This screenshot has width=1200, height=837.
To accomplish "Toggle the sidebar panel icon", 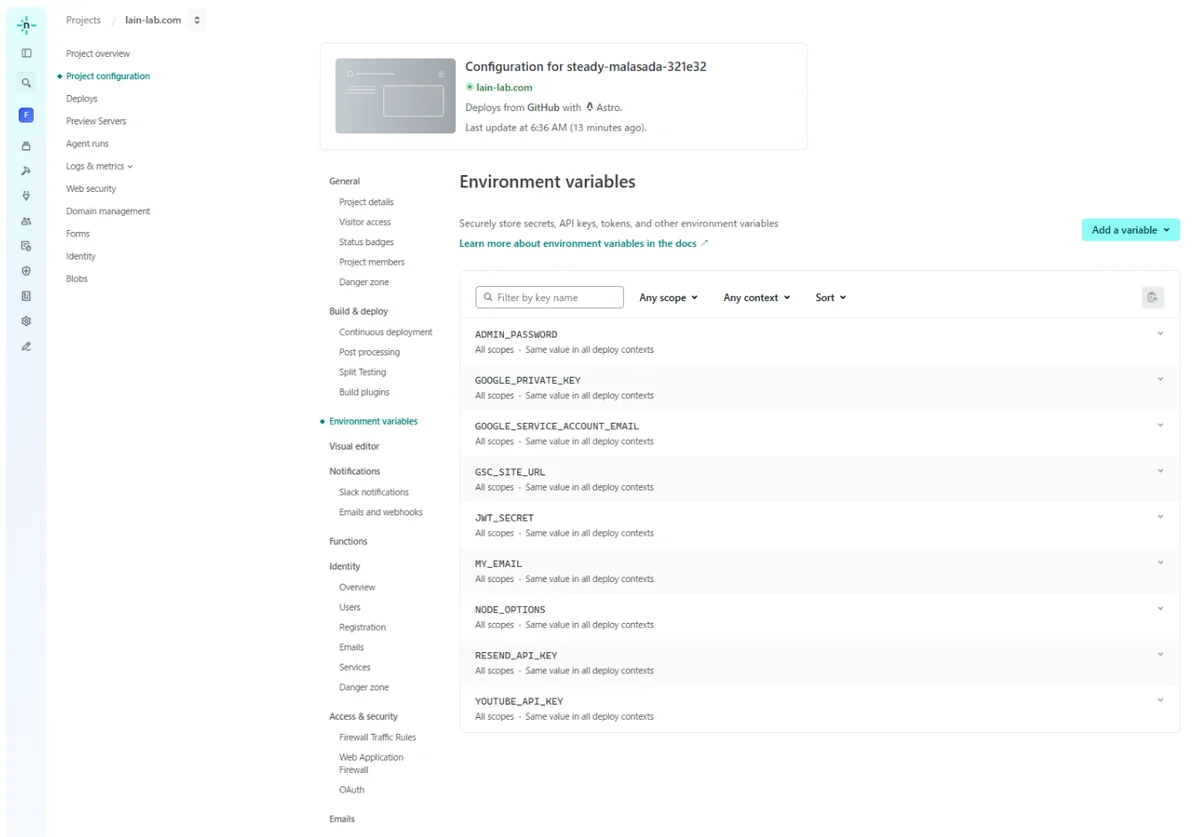I will [x=26, y=54].
